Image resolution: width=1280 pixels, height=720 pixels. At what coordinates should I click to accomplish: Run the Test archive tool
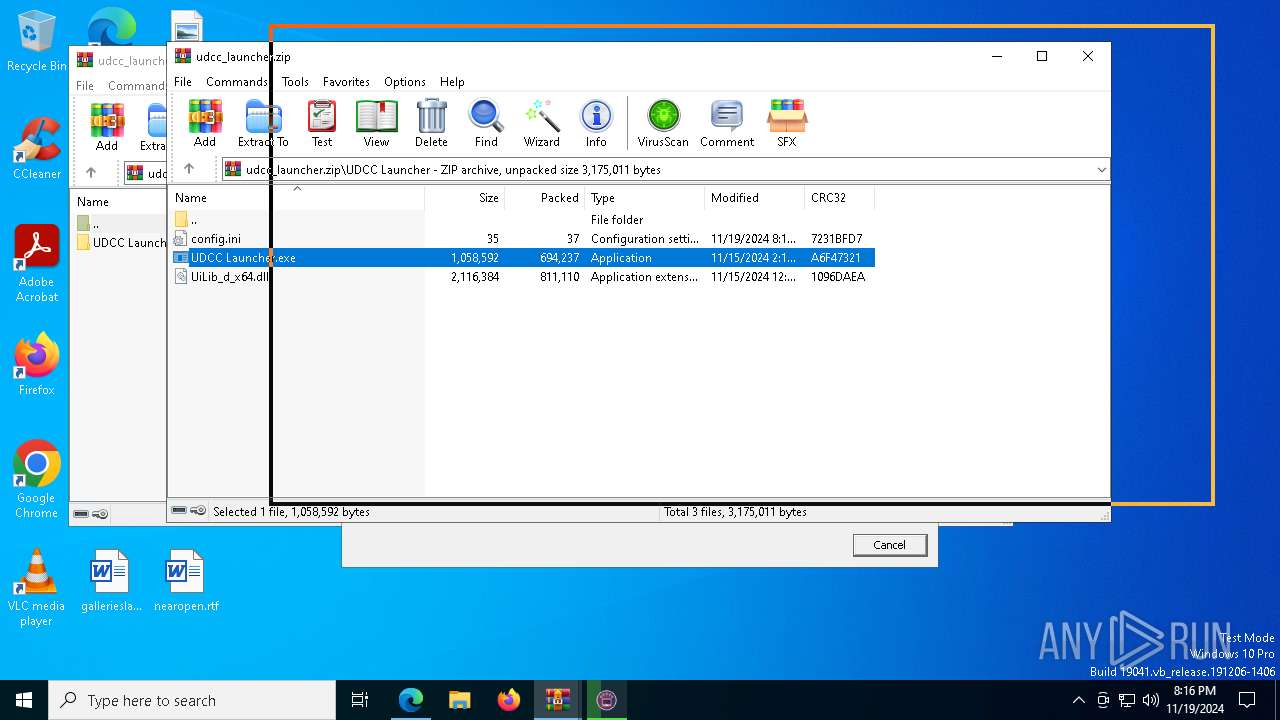322,124
